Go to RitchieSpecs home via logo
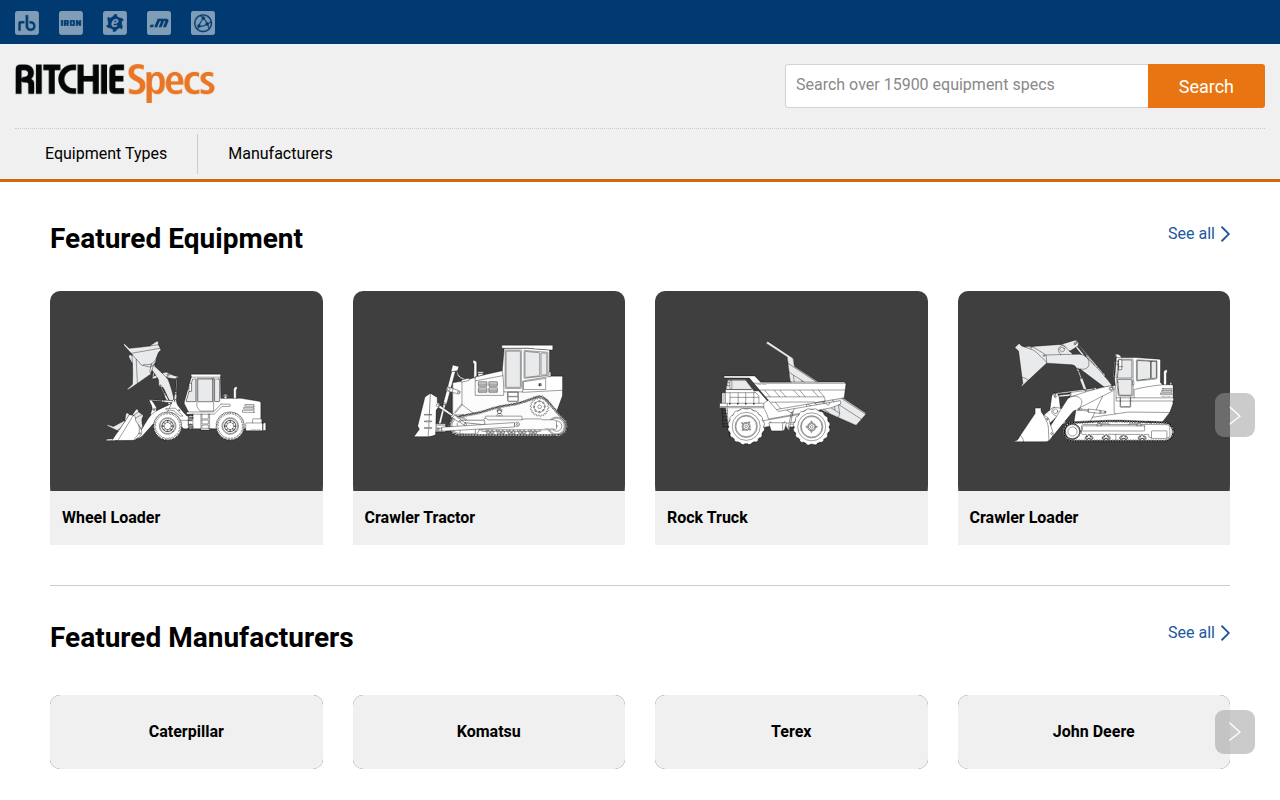The height and width of the screenshot is (800, 1280). click(x=115, y=82)
